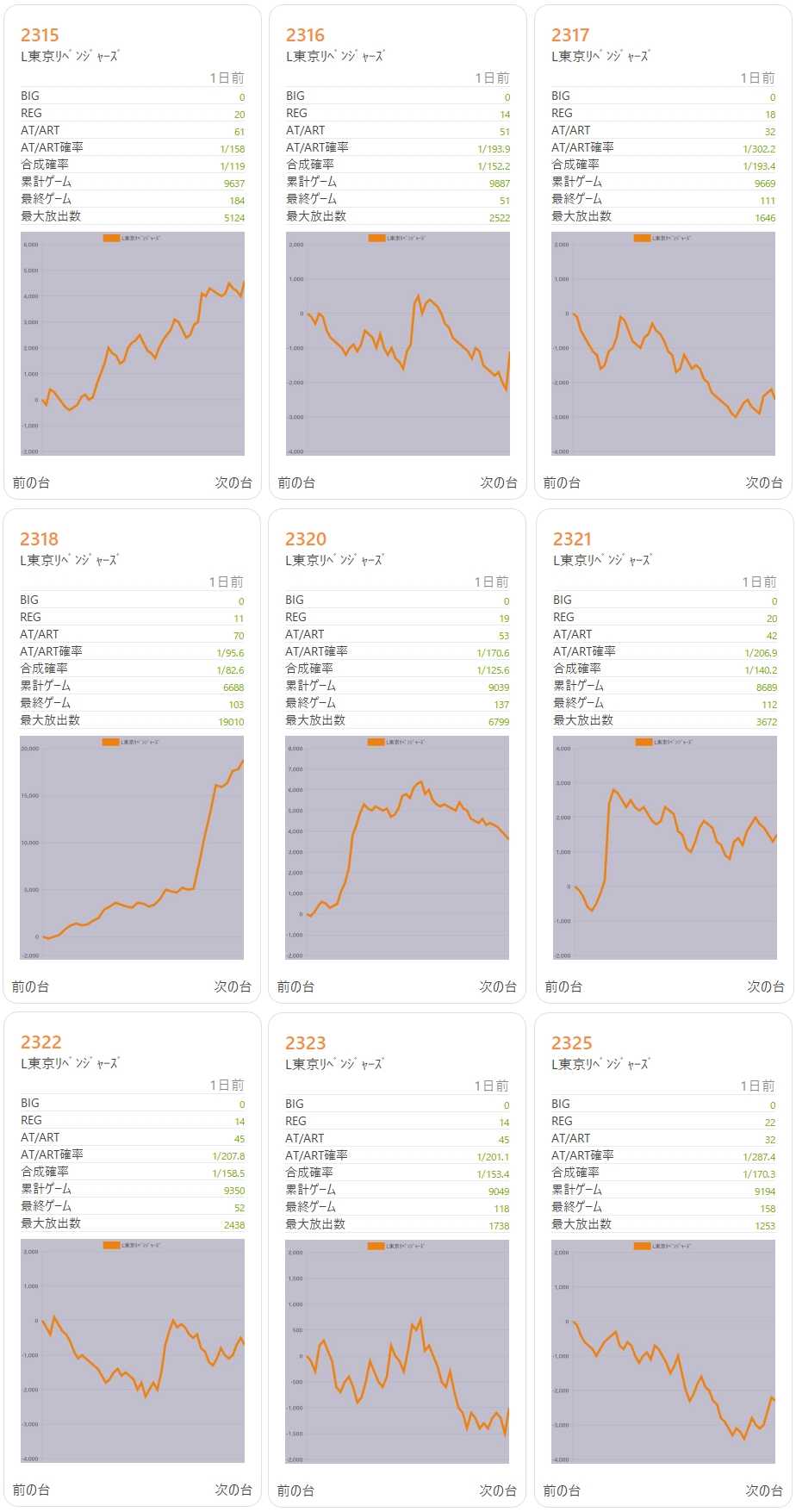The height and width of the screenshot is (1512, 796).
Task: Select the 1日前 label in card 2322
Action: pos(227,1085)
